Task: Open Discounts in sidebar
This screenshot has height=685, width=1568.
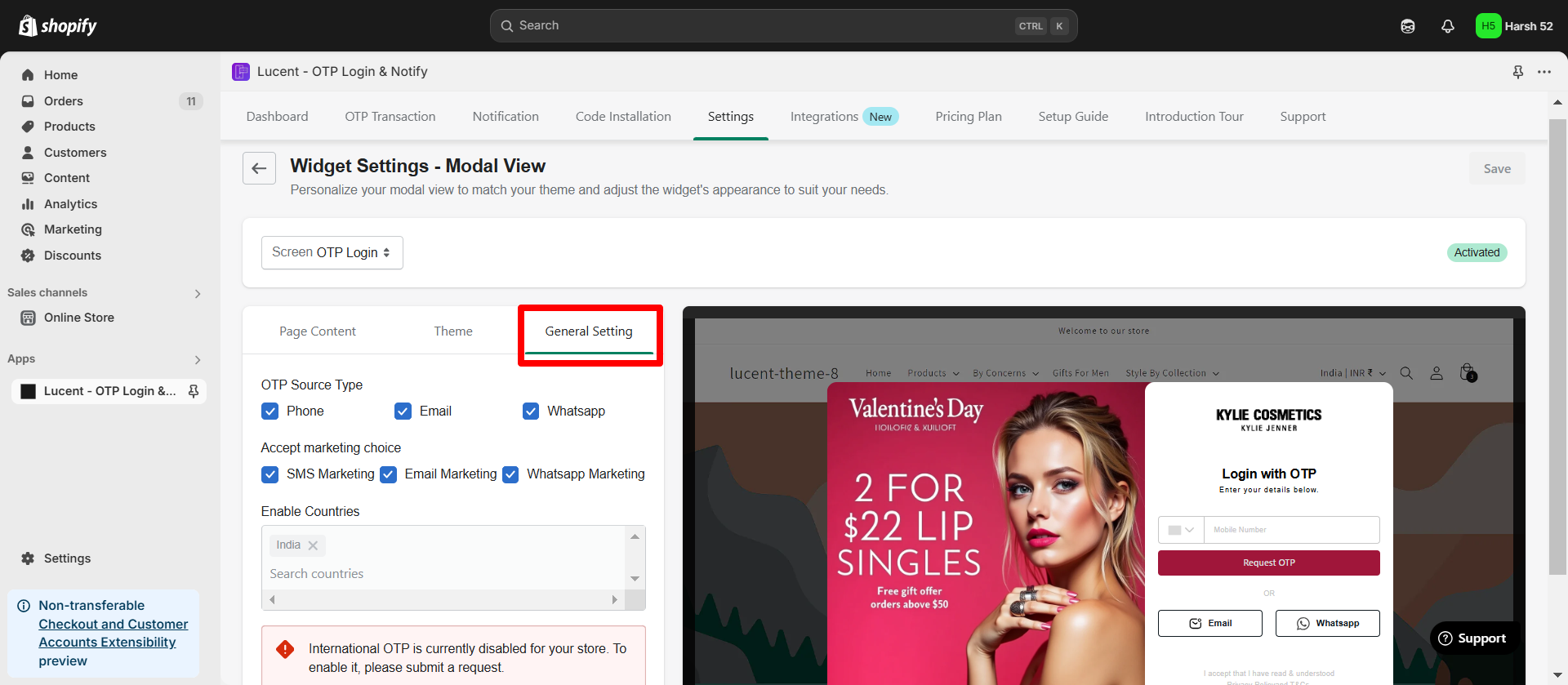Action: pos(73,256)
